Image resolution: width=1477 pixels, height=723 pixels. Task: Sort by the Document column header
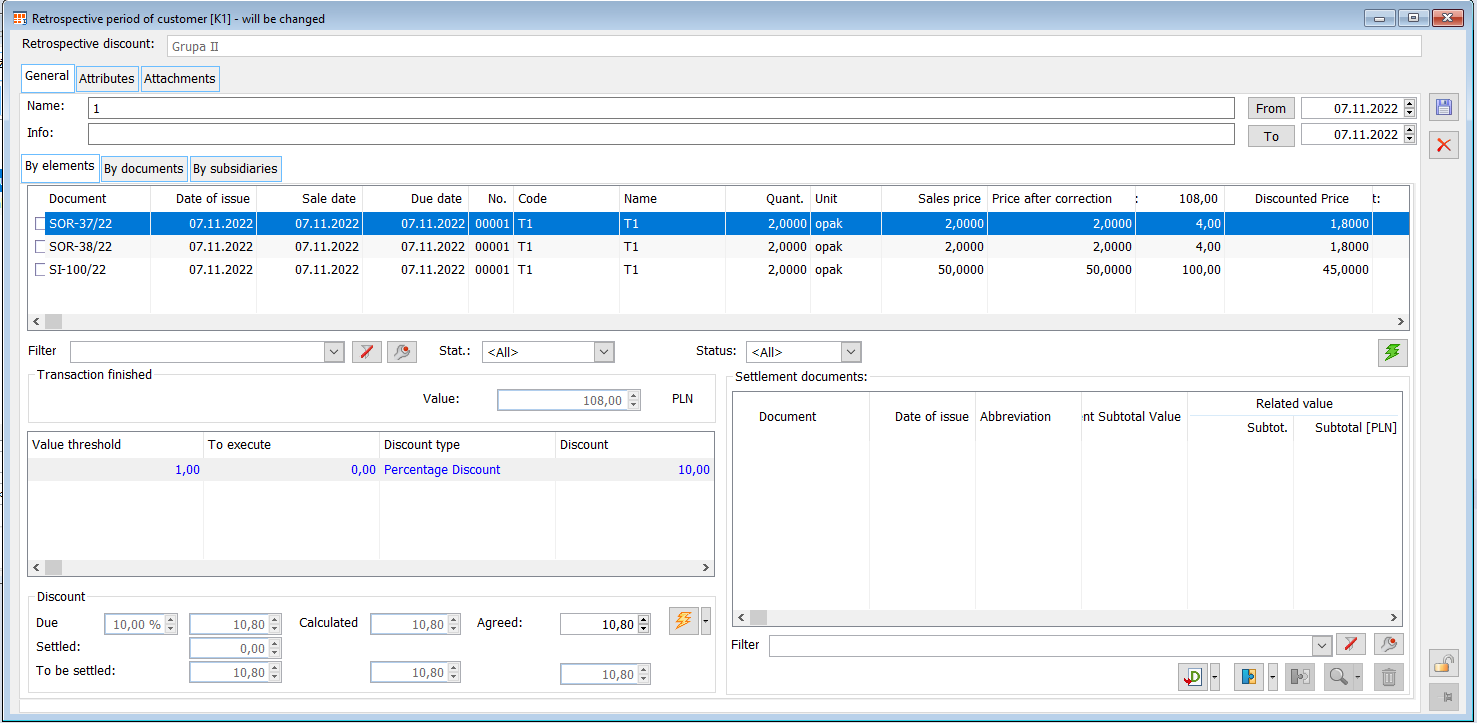(x=90, y=199)
